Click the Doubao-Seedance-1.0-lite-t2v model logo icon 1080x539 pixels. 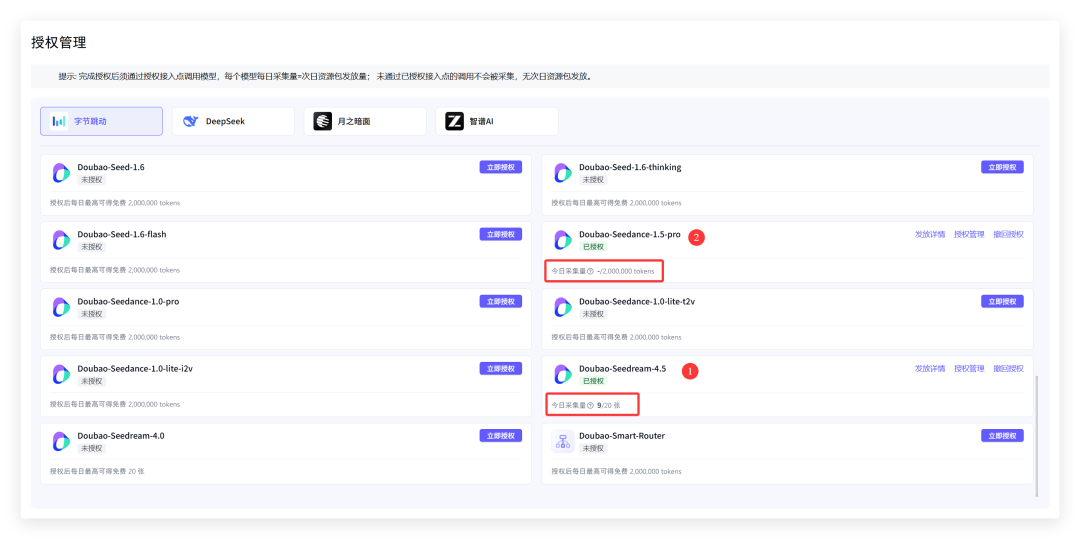(563, 307)
